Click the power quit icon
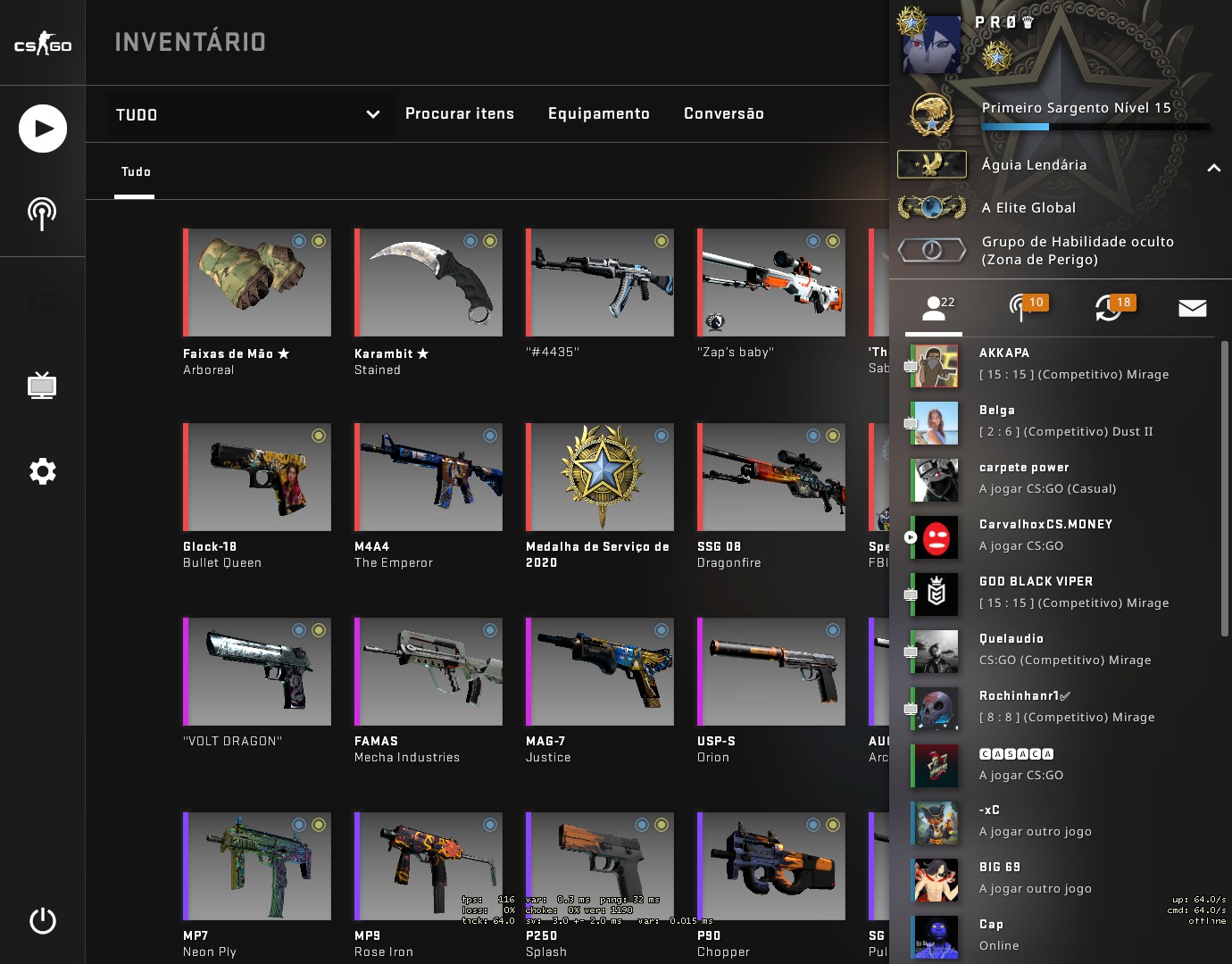 click(42, 920)
